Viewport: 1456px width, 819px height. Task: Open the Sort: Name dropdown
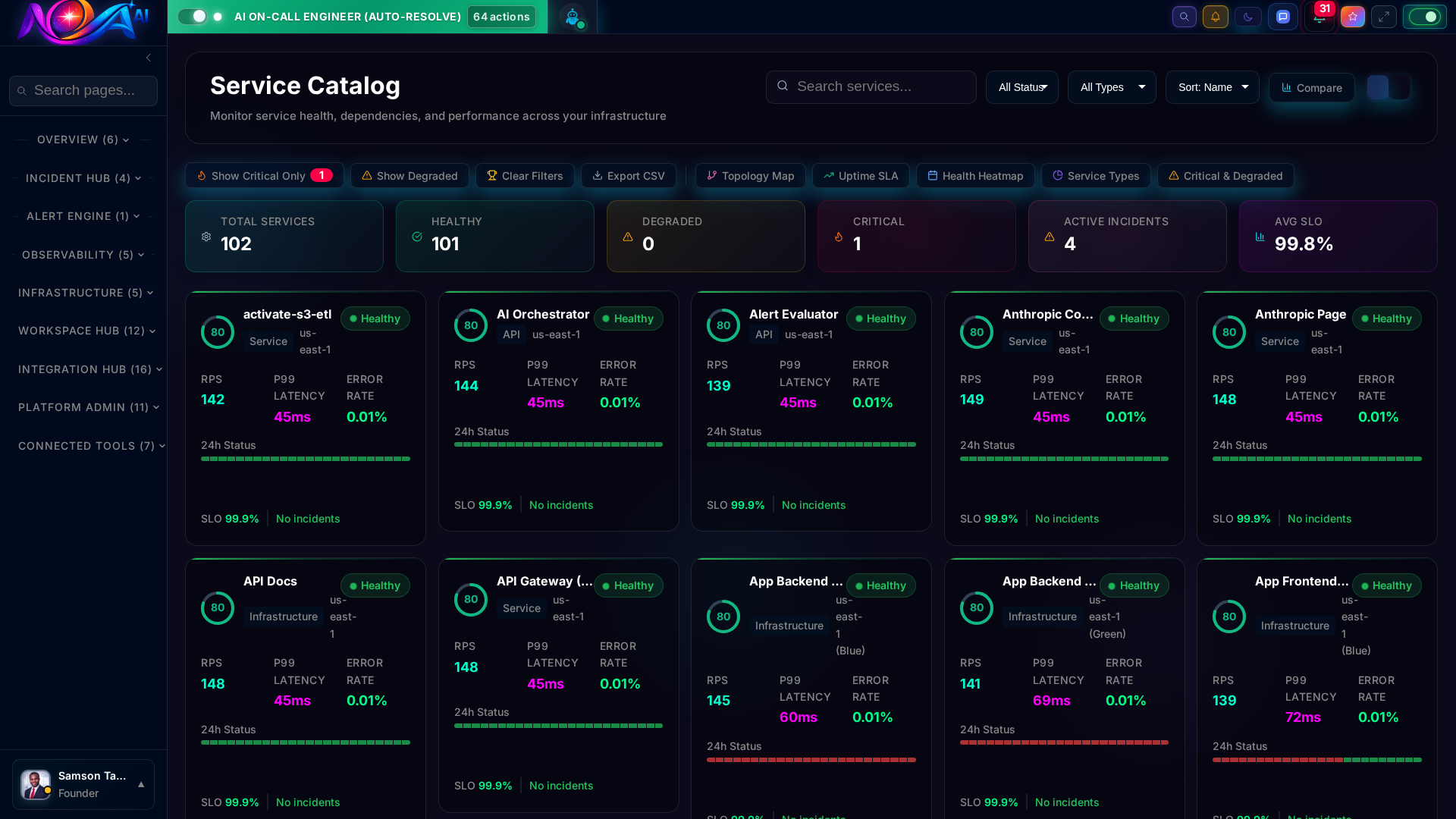click(1212, 87)
